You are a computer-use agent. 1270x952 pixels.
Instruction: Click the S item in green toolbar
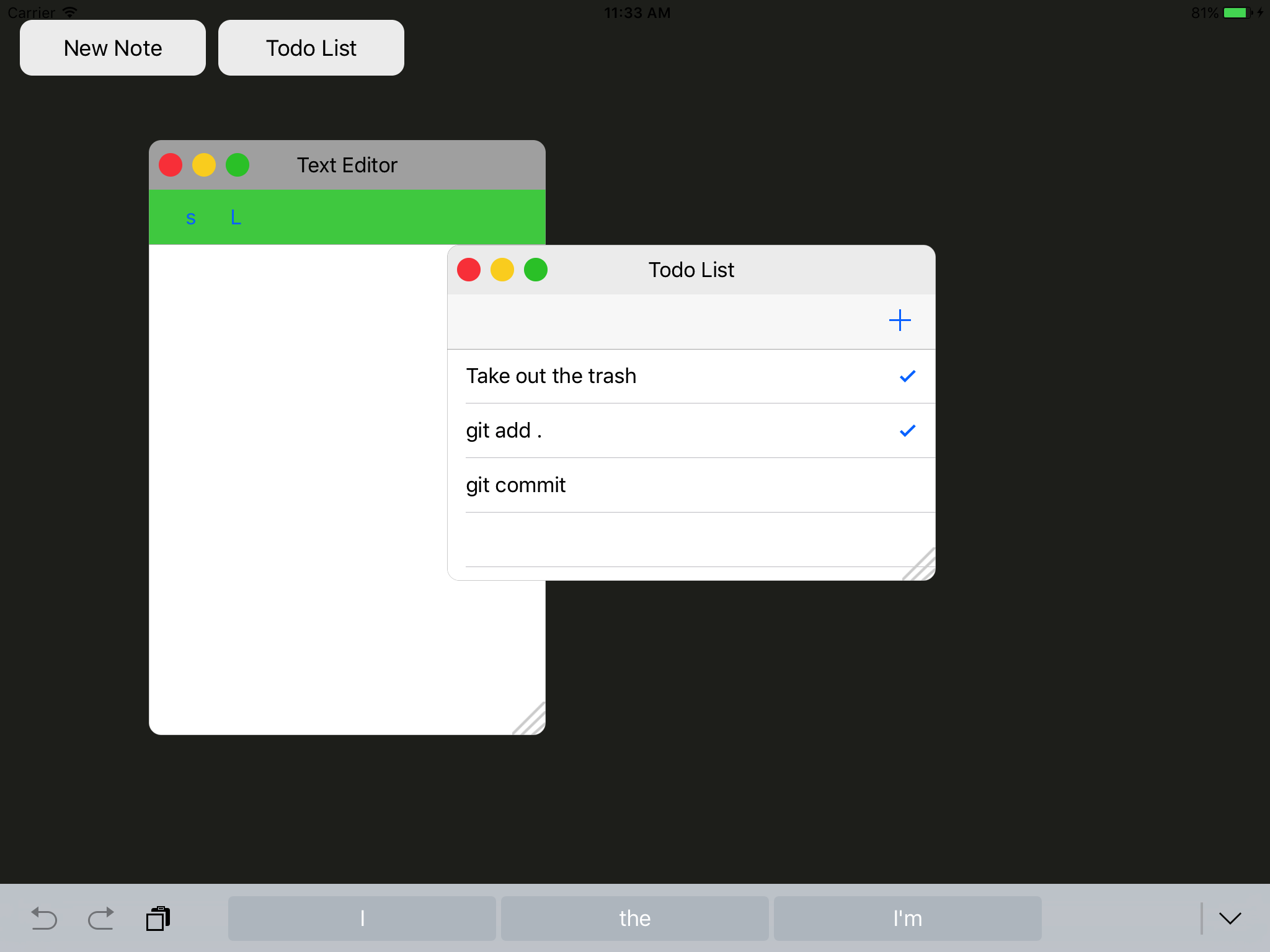191,218
